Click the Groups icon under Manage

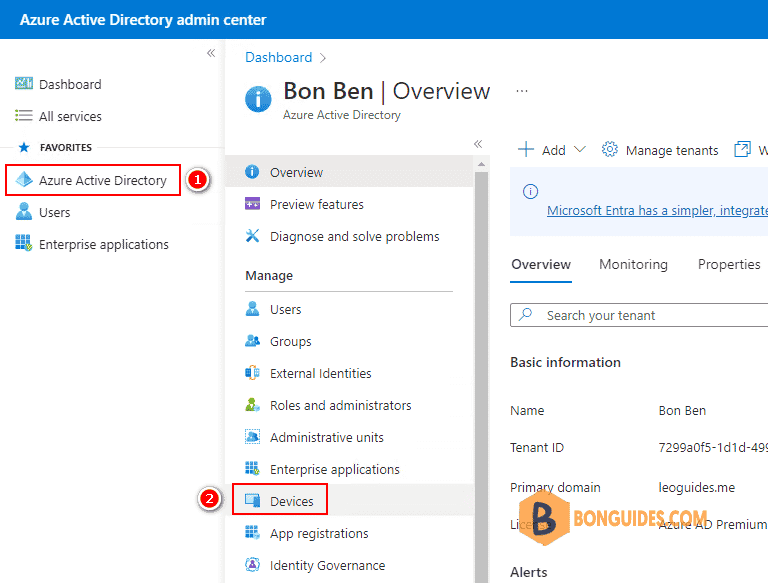[252, 340]
